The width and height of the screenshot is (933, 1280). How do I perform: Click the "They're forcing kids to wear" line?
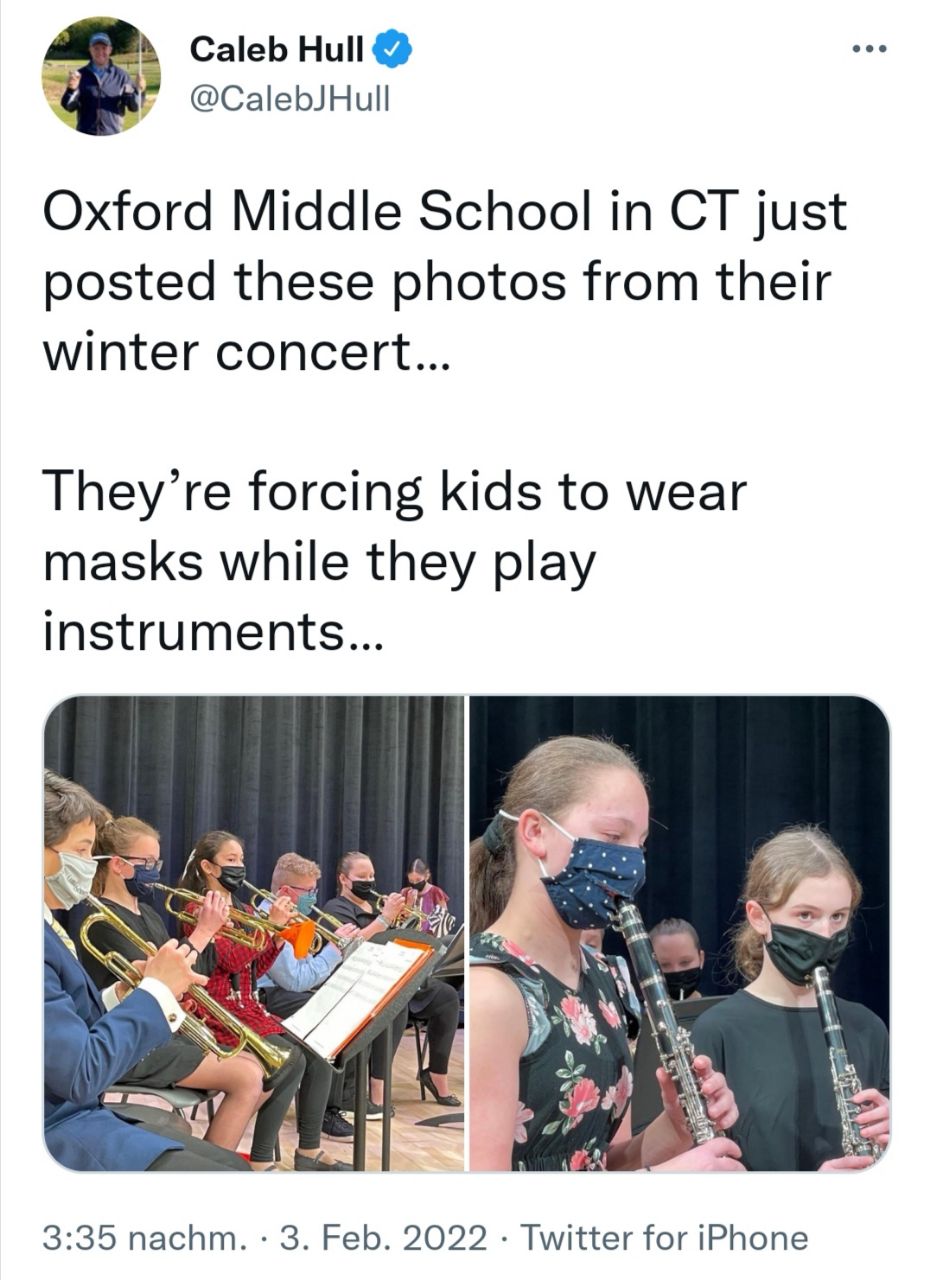pos(394,493)
